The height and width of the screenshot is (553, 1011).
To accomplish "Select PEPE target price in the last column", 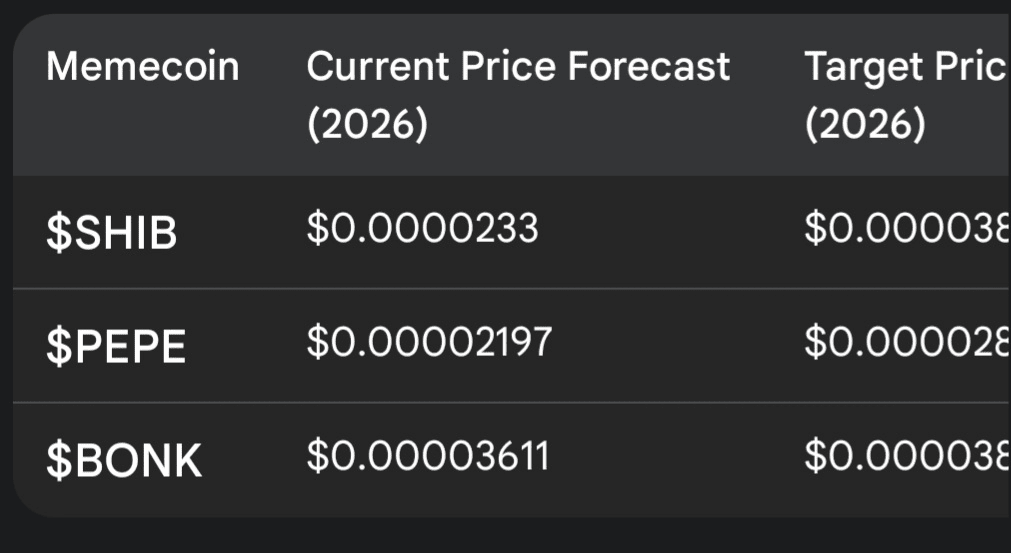I will (907, 342).
